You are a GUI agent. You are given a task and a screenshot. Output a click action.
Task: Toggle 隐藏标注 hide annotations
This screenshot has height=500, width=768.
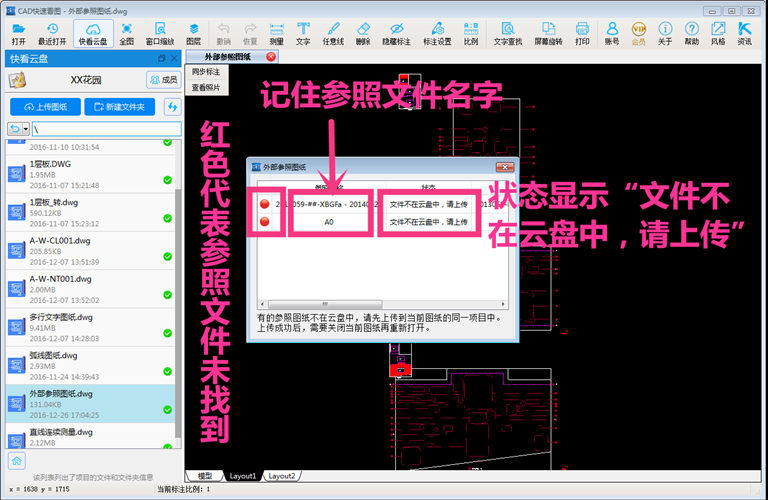[396, 34]
